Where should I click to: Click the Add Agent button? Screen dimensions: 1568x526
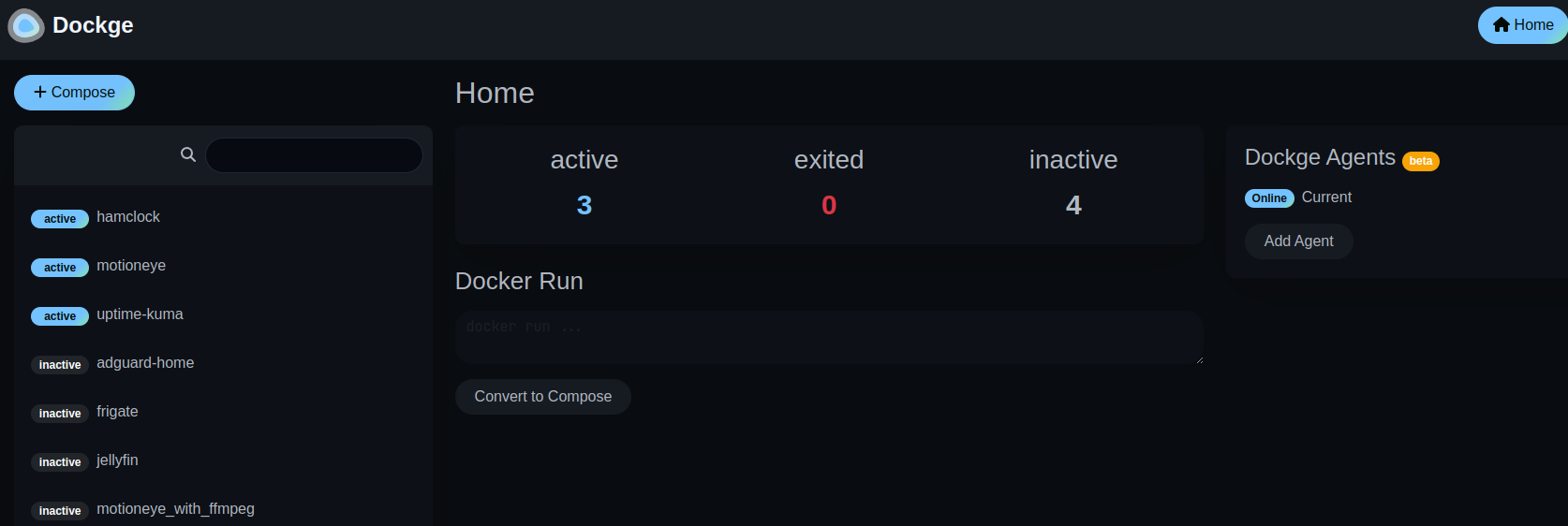1298,241
